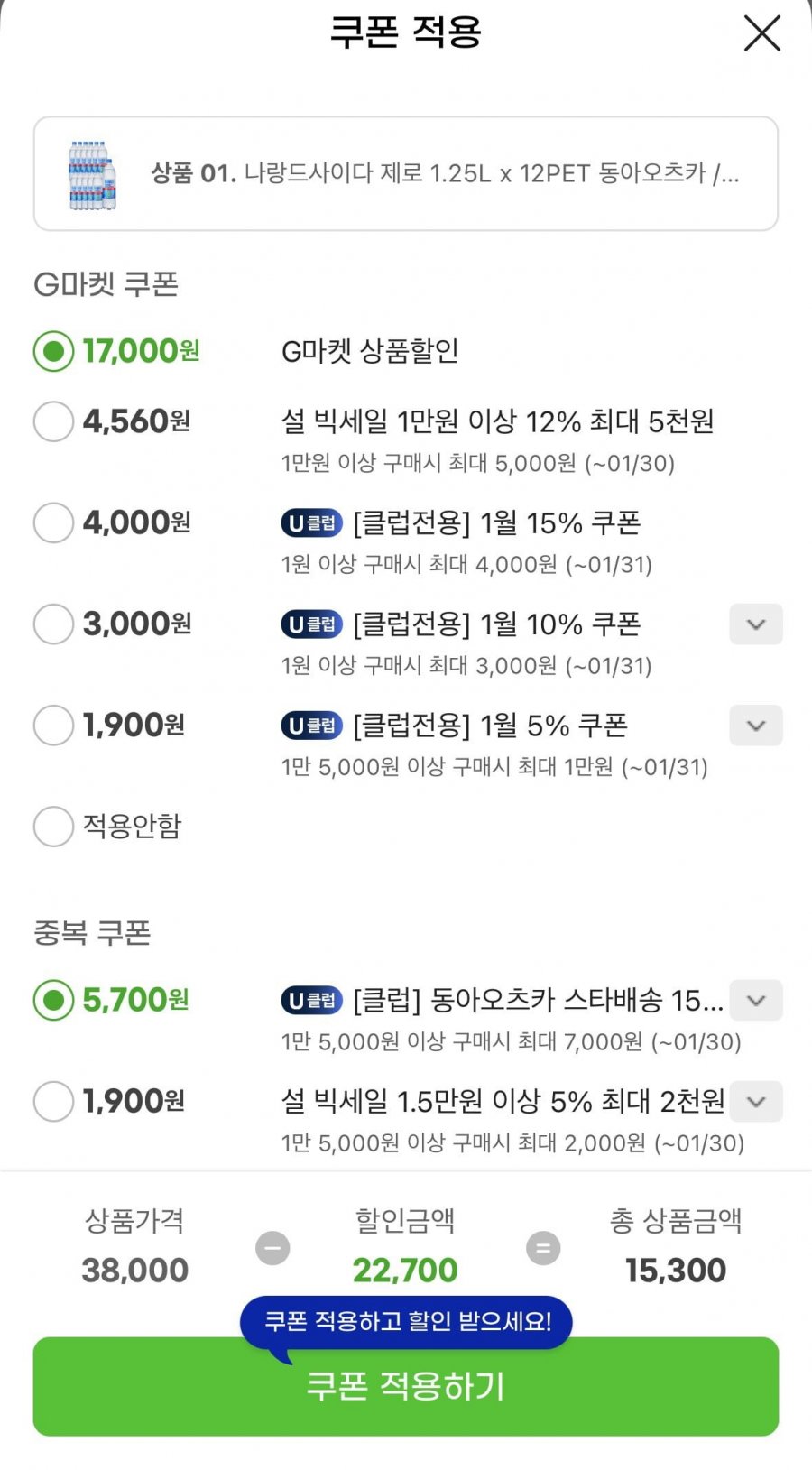Expand 동아오츠카 스타배송 coupon details chevron
The height and width of the screenshot is (1470, 812).
pyautogui.click(x=756, y=1000)
